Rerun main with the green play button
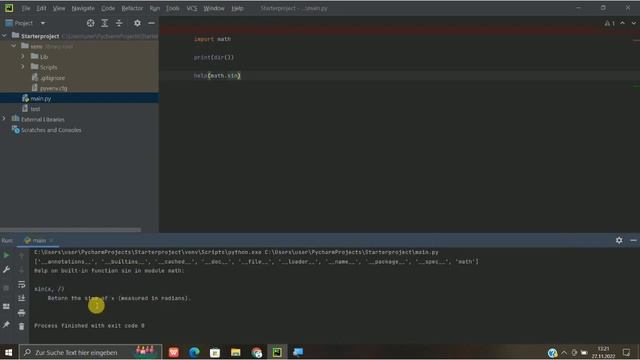This screenshot has height=360, width=640. [6, 255]
